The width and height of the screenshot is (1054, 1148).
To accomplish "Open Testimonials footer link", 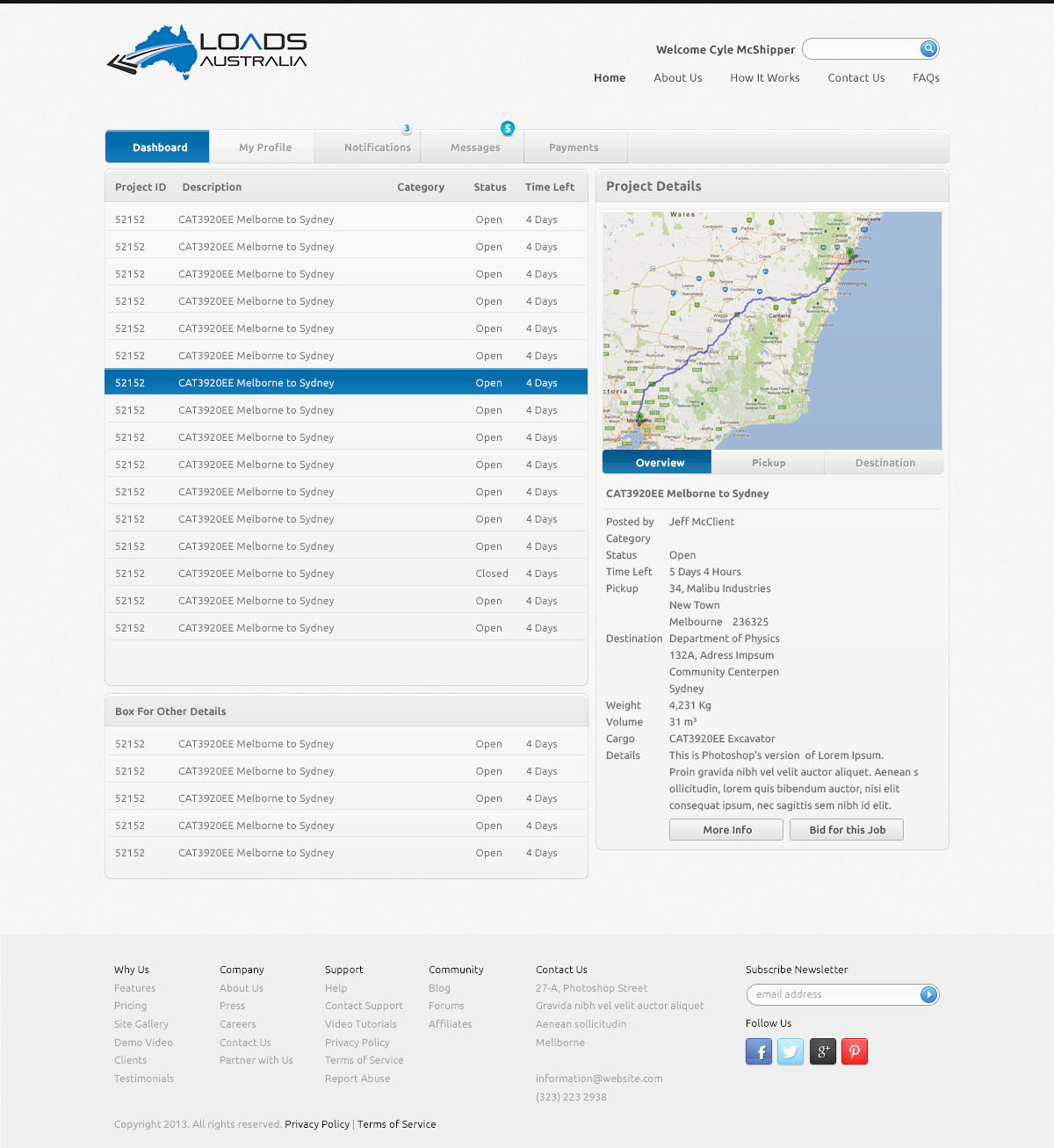I will pyautogui.click(x=144, y=1078).
